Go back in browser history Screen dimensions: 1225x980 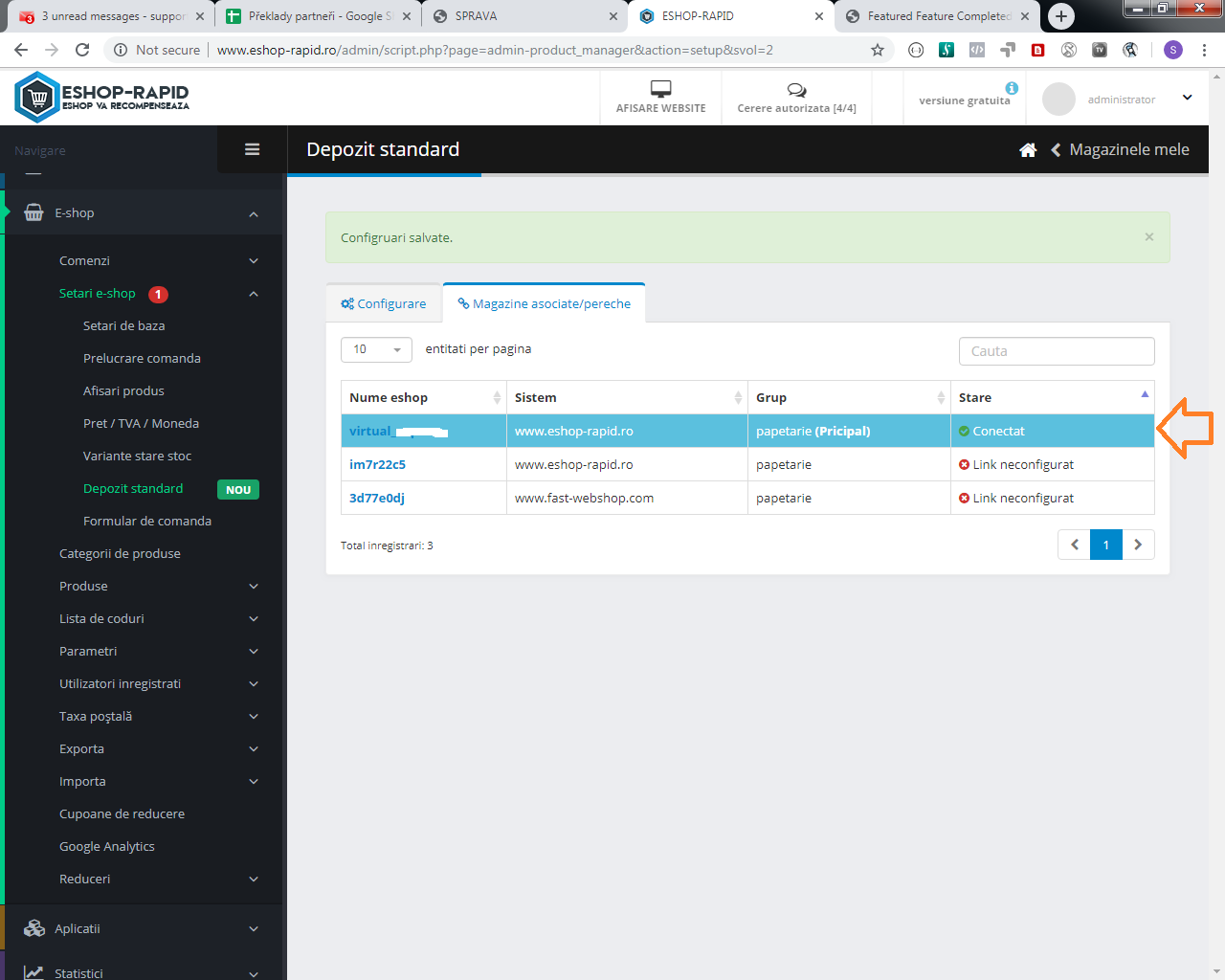click(21, 50)
